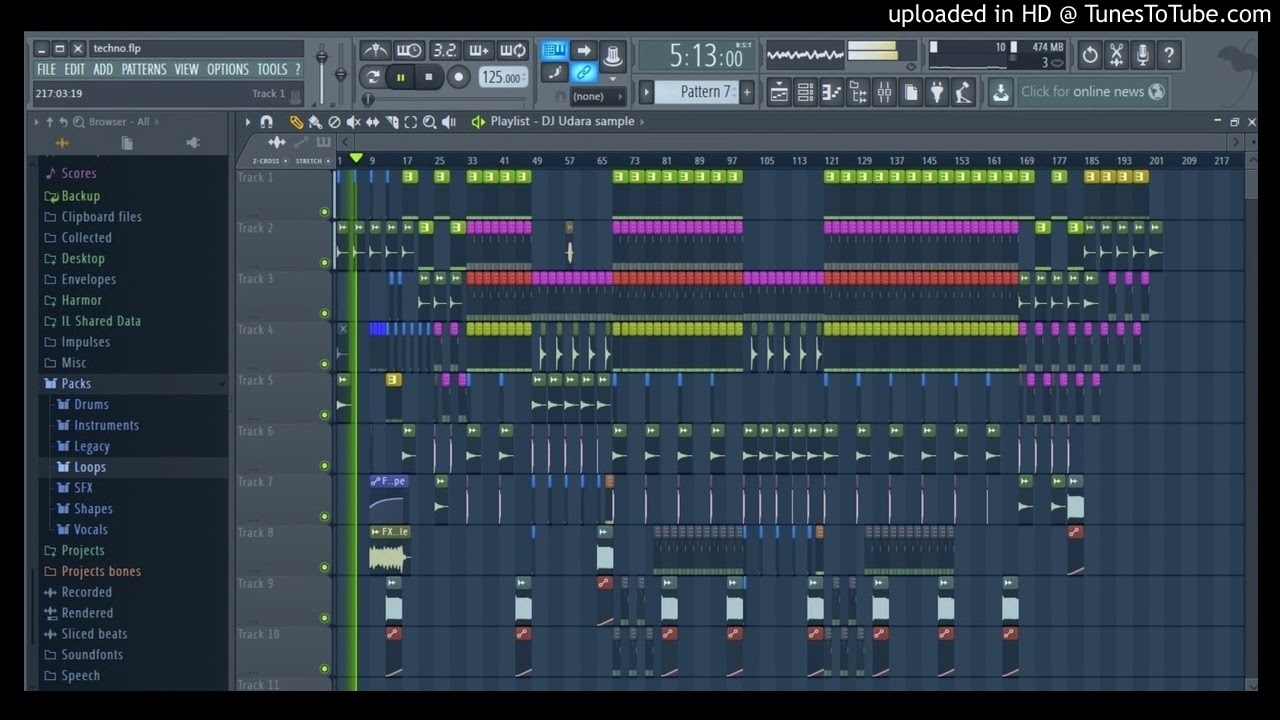Add new pattern with plus button

[x=746, y=92]
